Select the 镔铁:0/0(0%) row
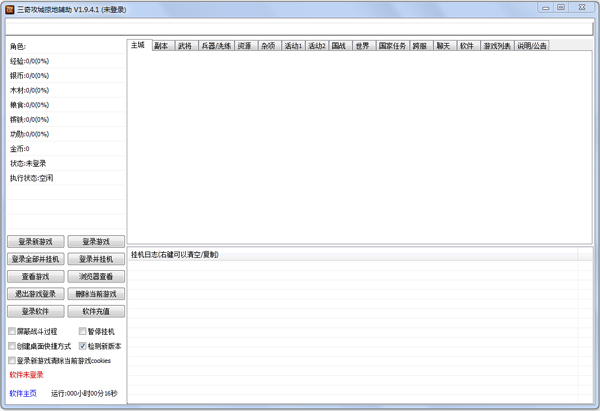The height and width of the screenshot is (411, 600). [66, 119]
